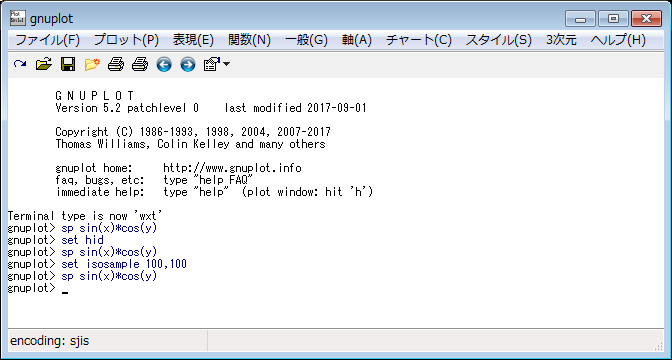Open the チャート(C) menu
This screenshot has width=672, height=360.
419,40
